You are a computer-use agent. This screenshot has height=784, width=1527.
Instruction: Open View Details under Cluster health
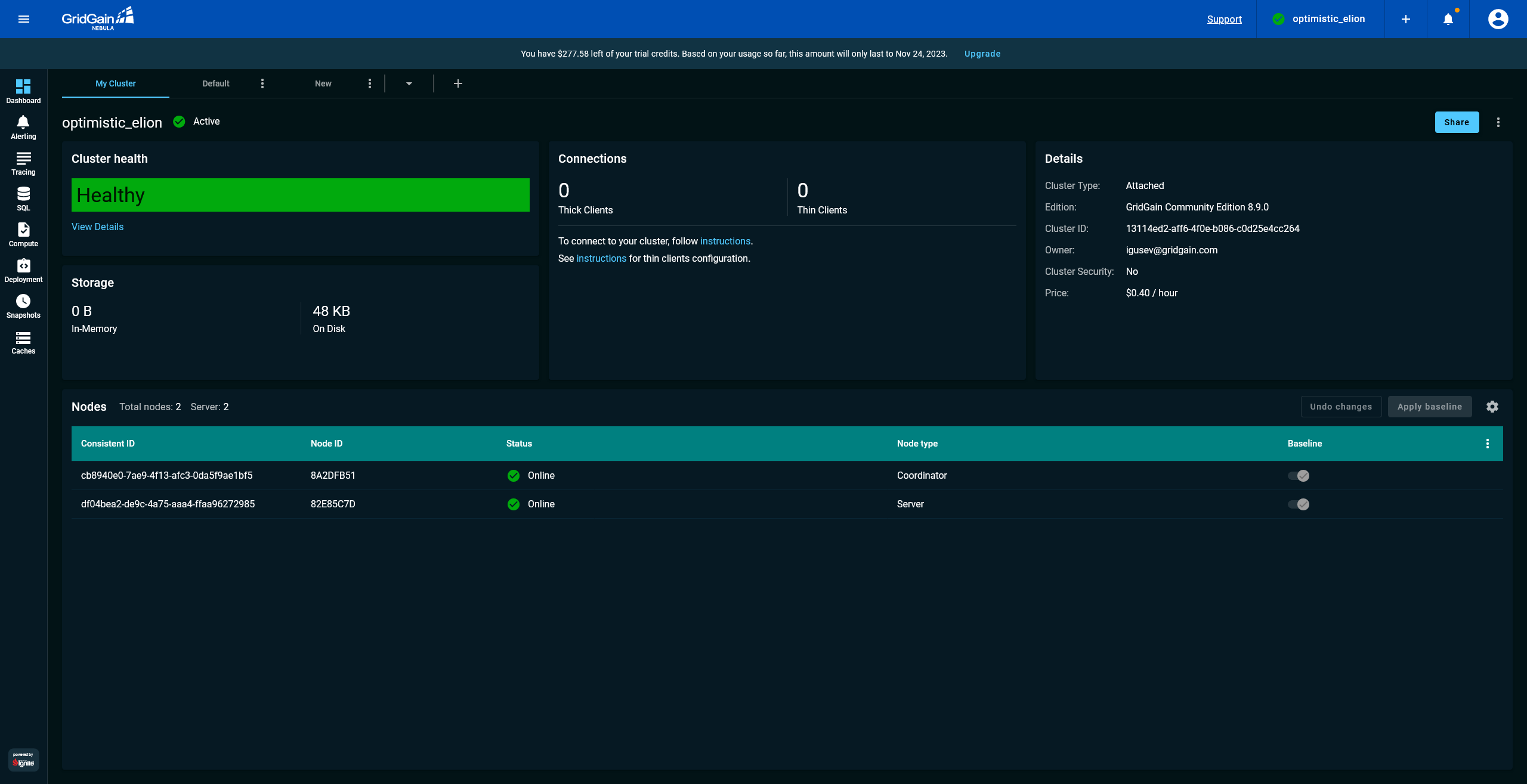pos(98,227)
